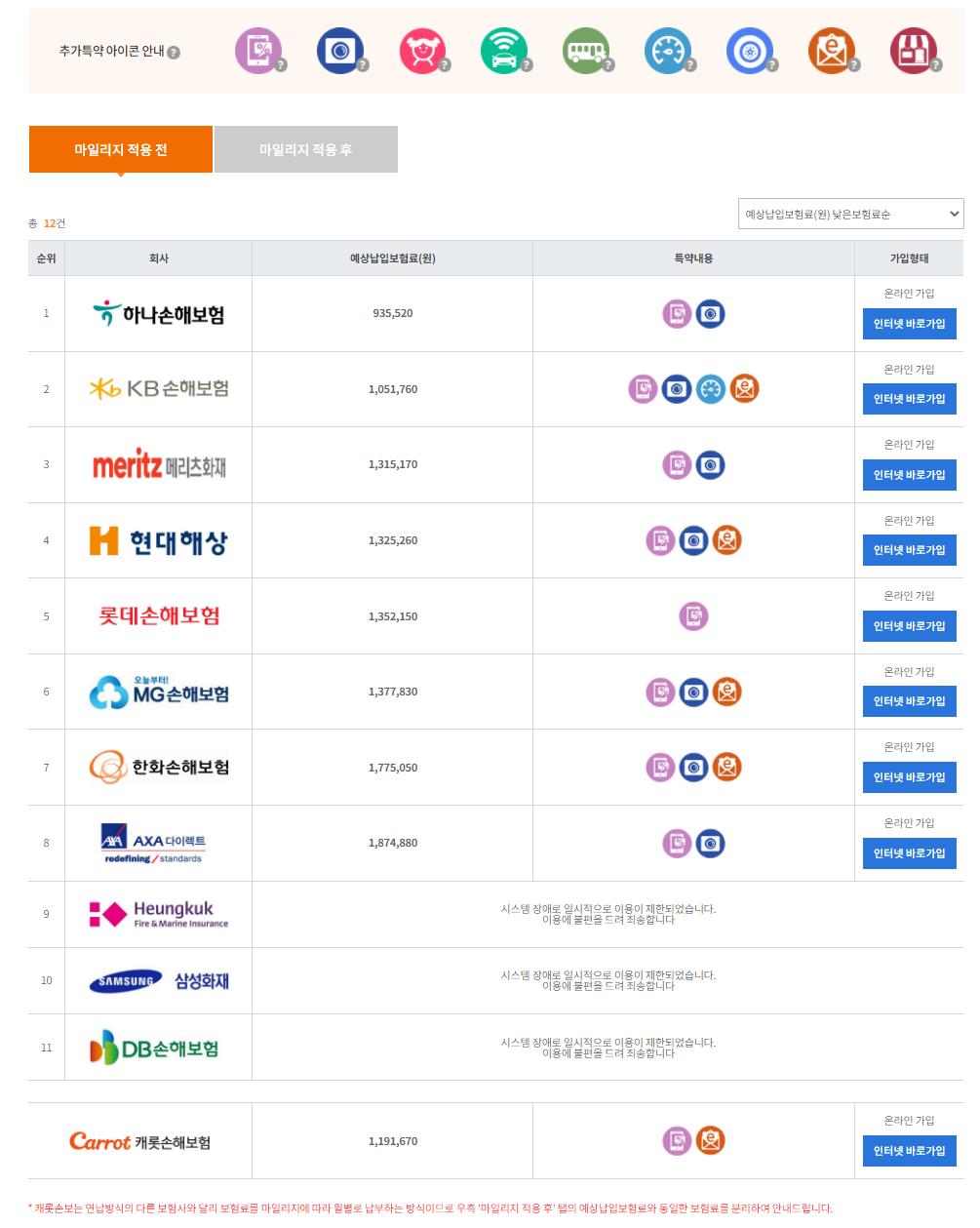Image resolution: width=980 pixels, height=1228 pixels.
Task: Click the blackbox camera icon in 하나손해보험 row
Action: (710, 314)
